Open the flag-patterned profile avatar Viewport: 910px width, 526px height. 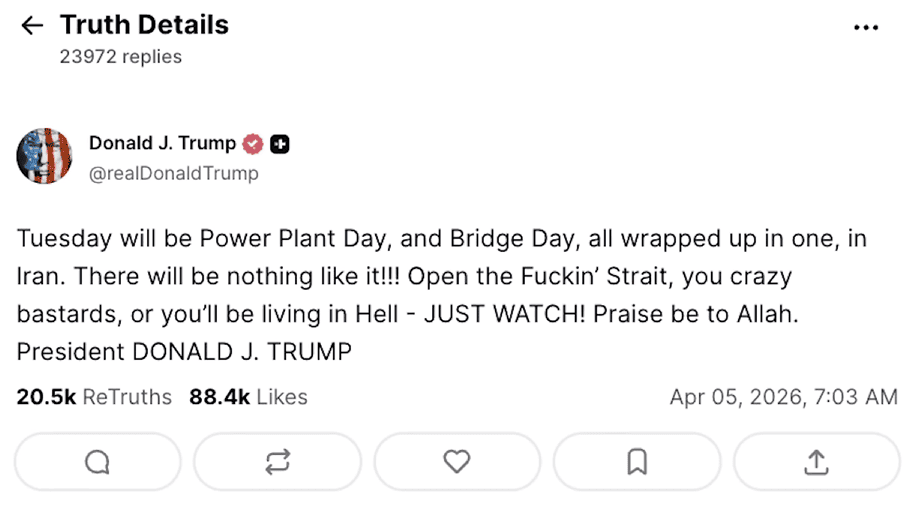point(44,157)
